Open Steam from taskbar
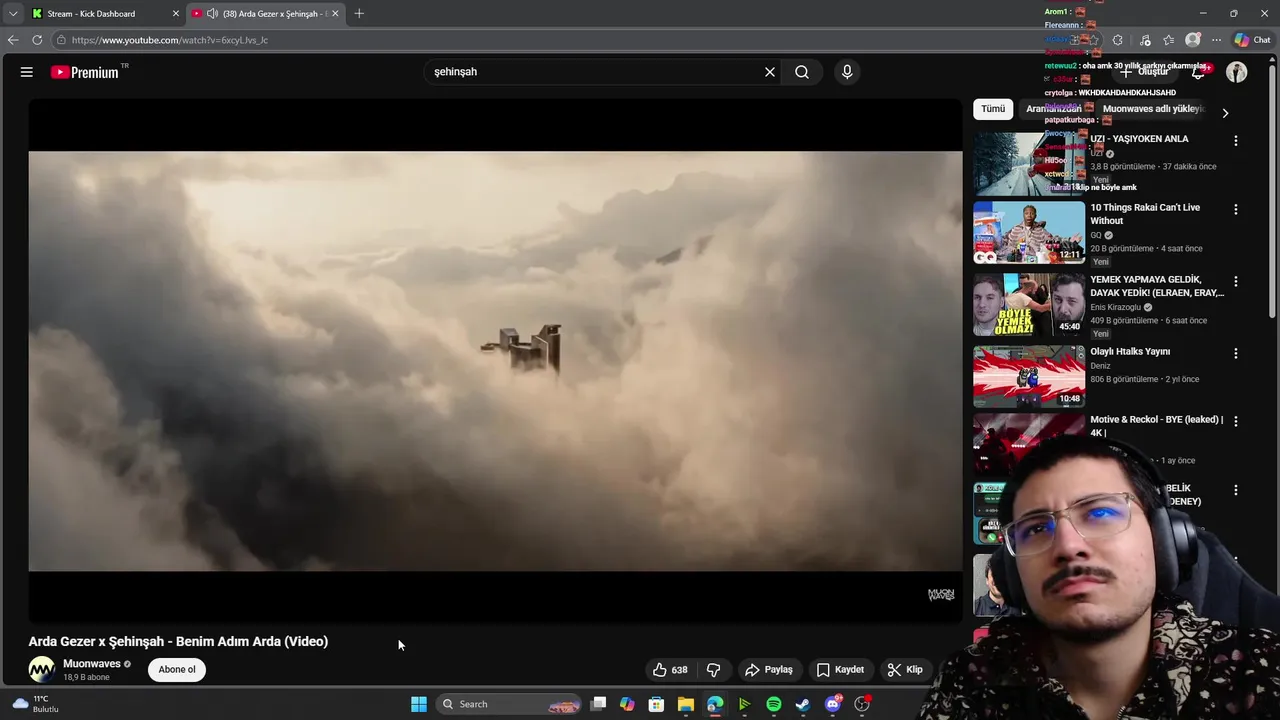Screen dimensions: 1280x720 tap(803, 704)
